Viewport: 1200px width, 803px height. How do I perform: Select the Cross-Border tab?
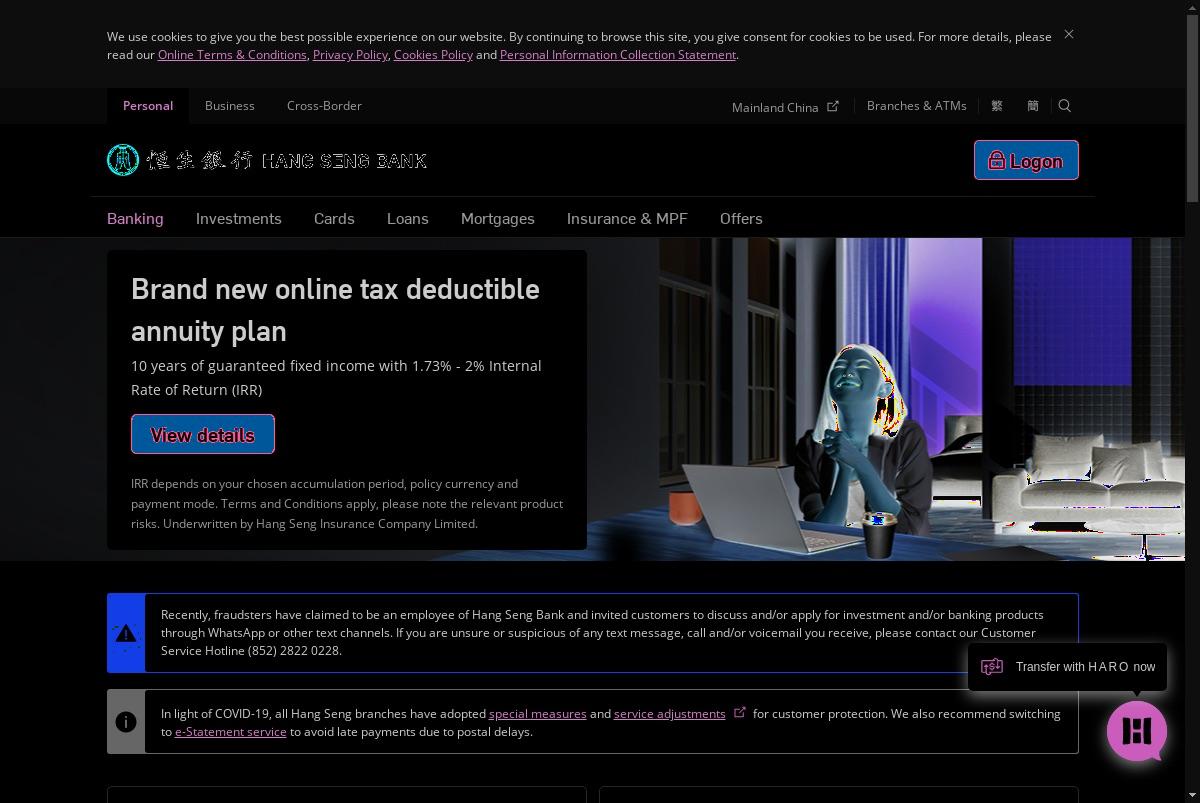click(324, 106)
